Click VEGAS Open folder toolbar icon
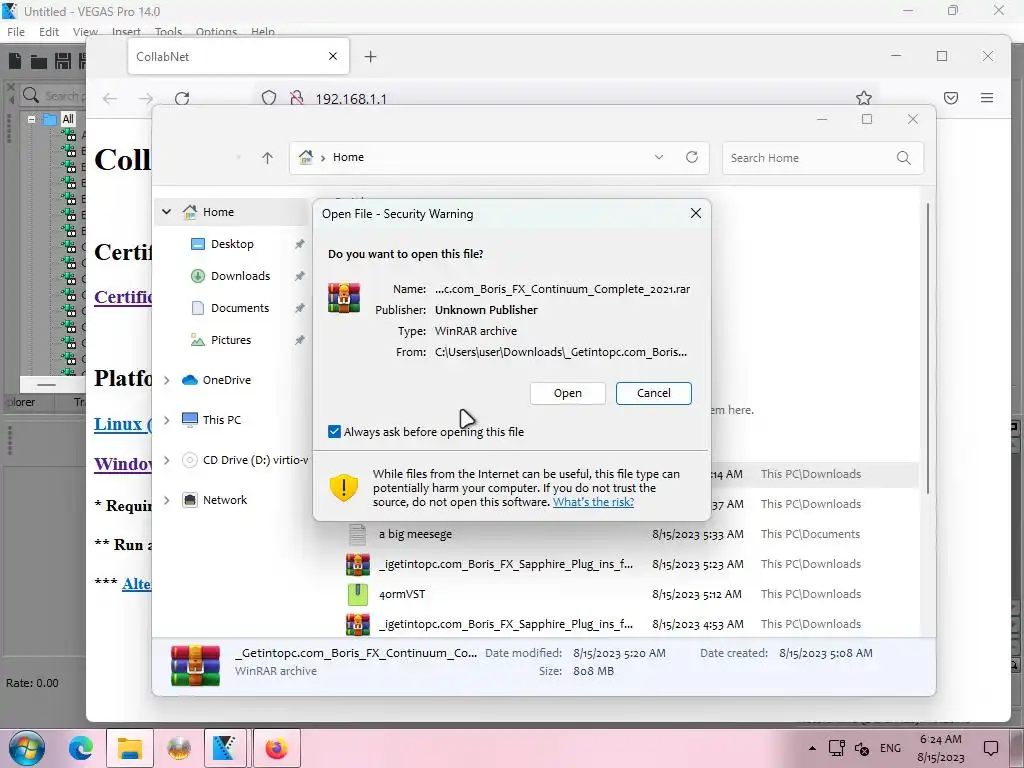The height and width of the screenshot is (768, 1024). tap(39, 61)
